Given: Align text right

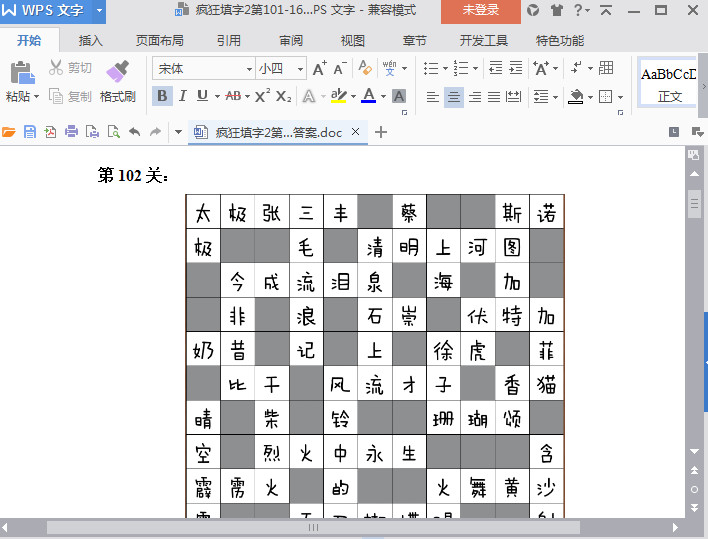Looking at the screenshot, I should [474, 96].
